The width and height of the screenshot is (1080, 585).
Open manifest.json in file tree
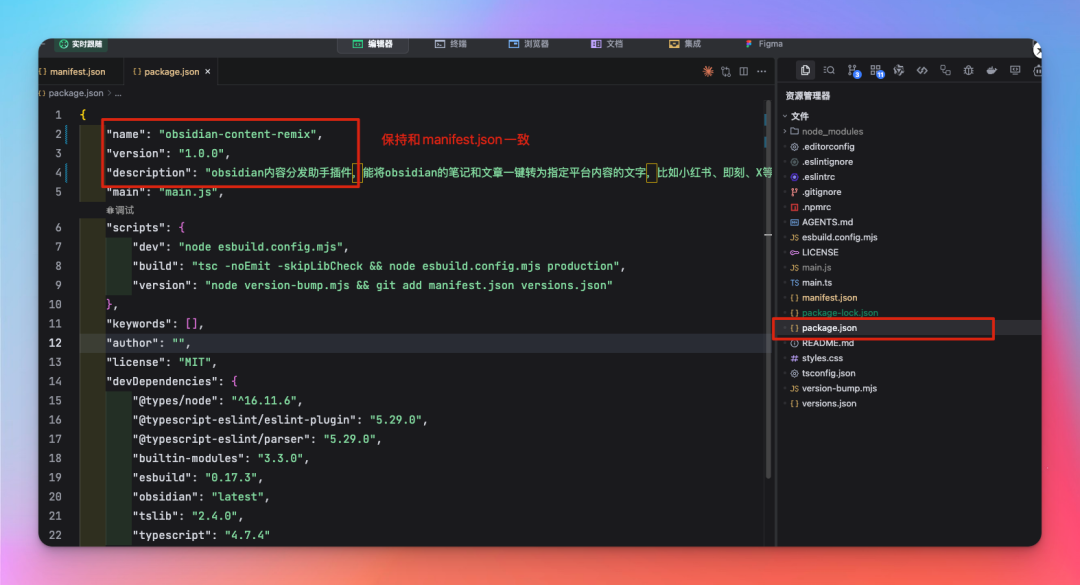click(829, 298)
